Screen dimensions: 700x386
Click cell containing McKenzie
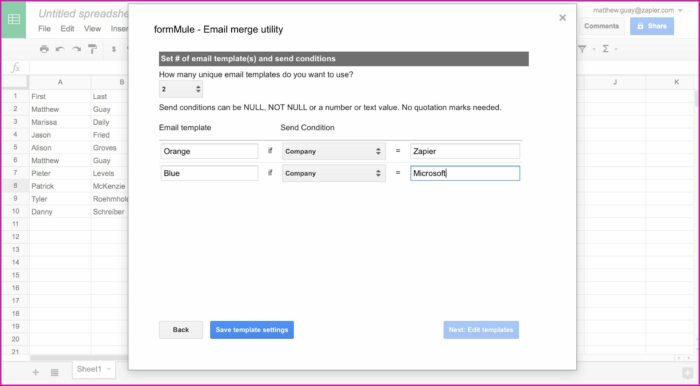110,186
